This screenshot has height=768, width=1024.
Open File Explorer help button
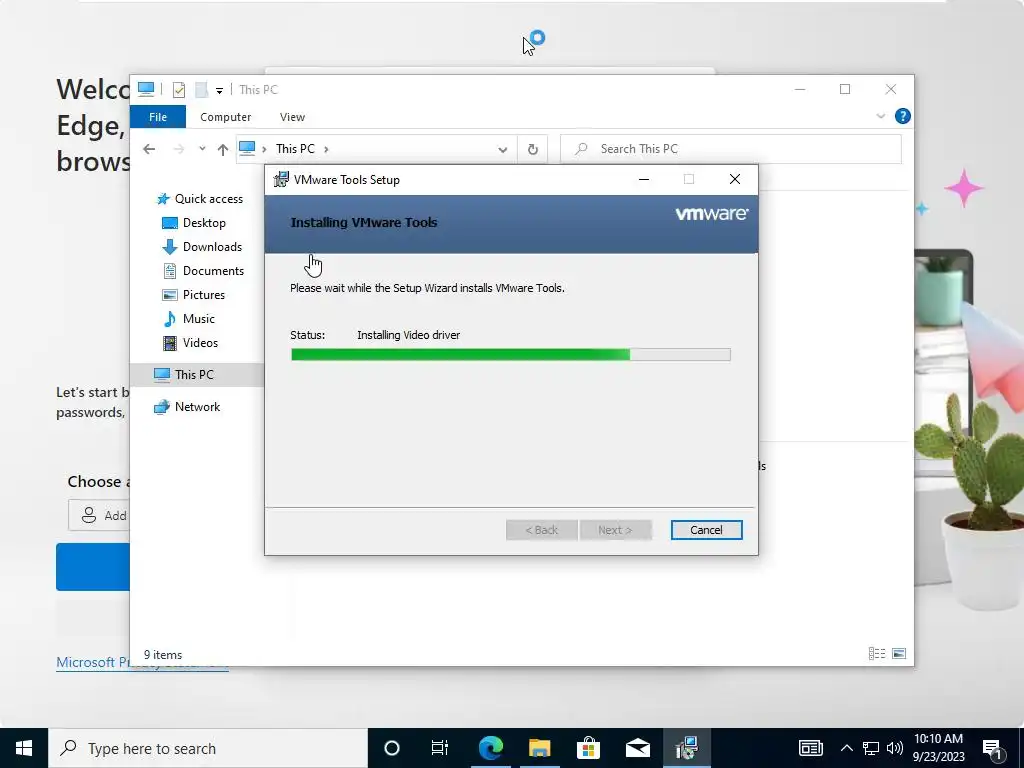[902, 116]
